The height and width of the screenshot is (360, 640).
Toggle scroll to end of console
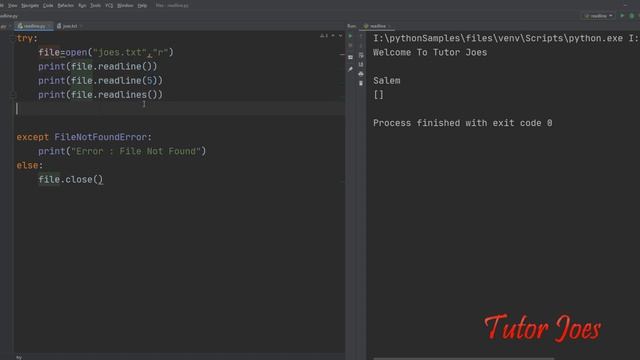click(361, 64)
